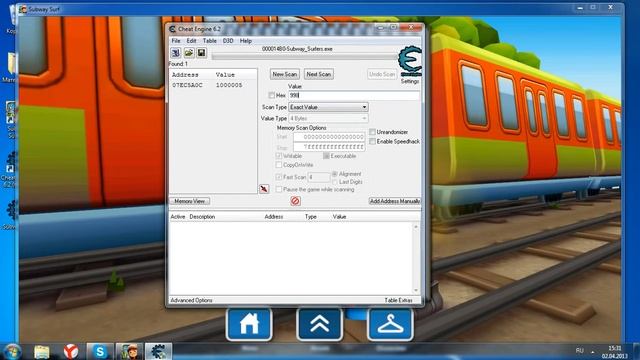Click the Address column header in results
Image resolution: width=640 pixels, height=360 pixels.
[185, 75]
